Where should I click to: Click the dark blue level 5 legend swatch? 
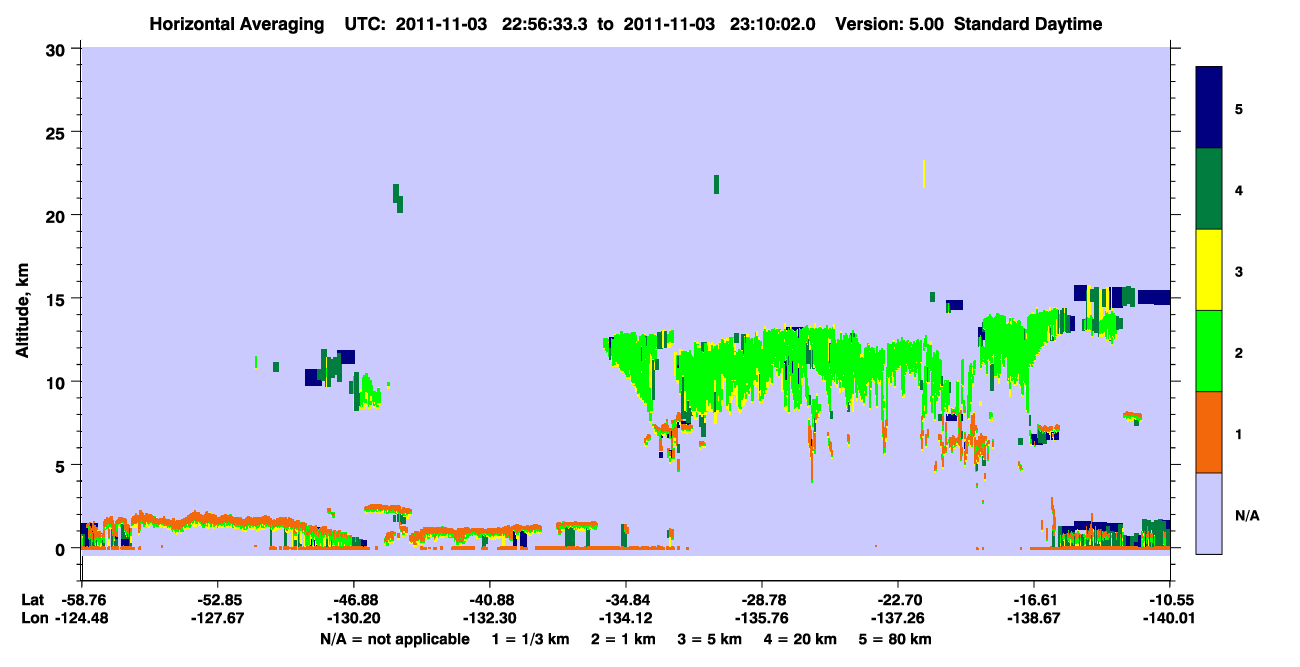pos(1209,108)
